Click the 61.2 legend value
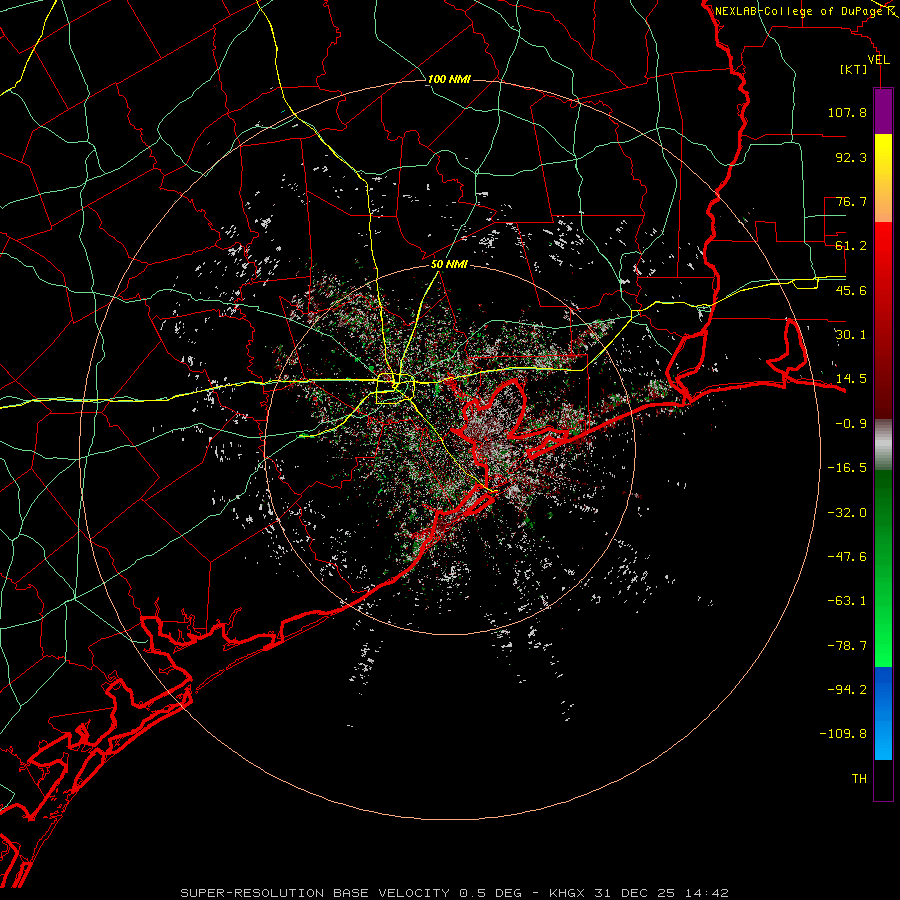This screenshot has width=900, height=900. click(851, 246)
